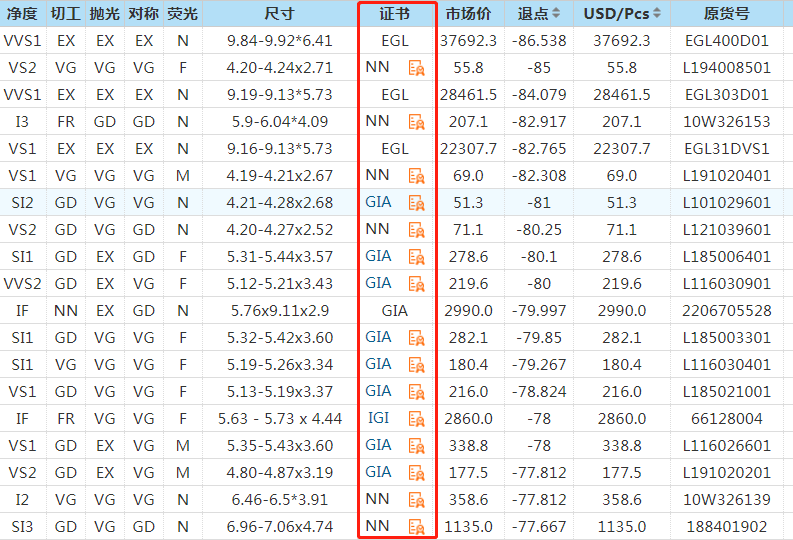Click the 原货号 column header
Viewport: 793px width, 540px height.
(726, 14)
